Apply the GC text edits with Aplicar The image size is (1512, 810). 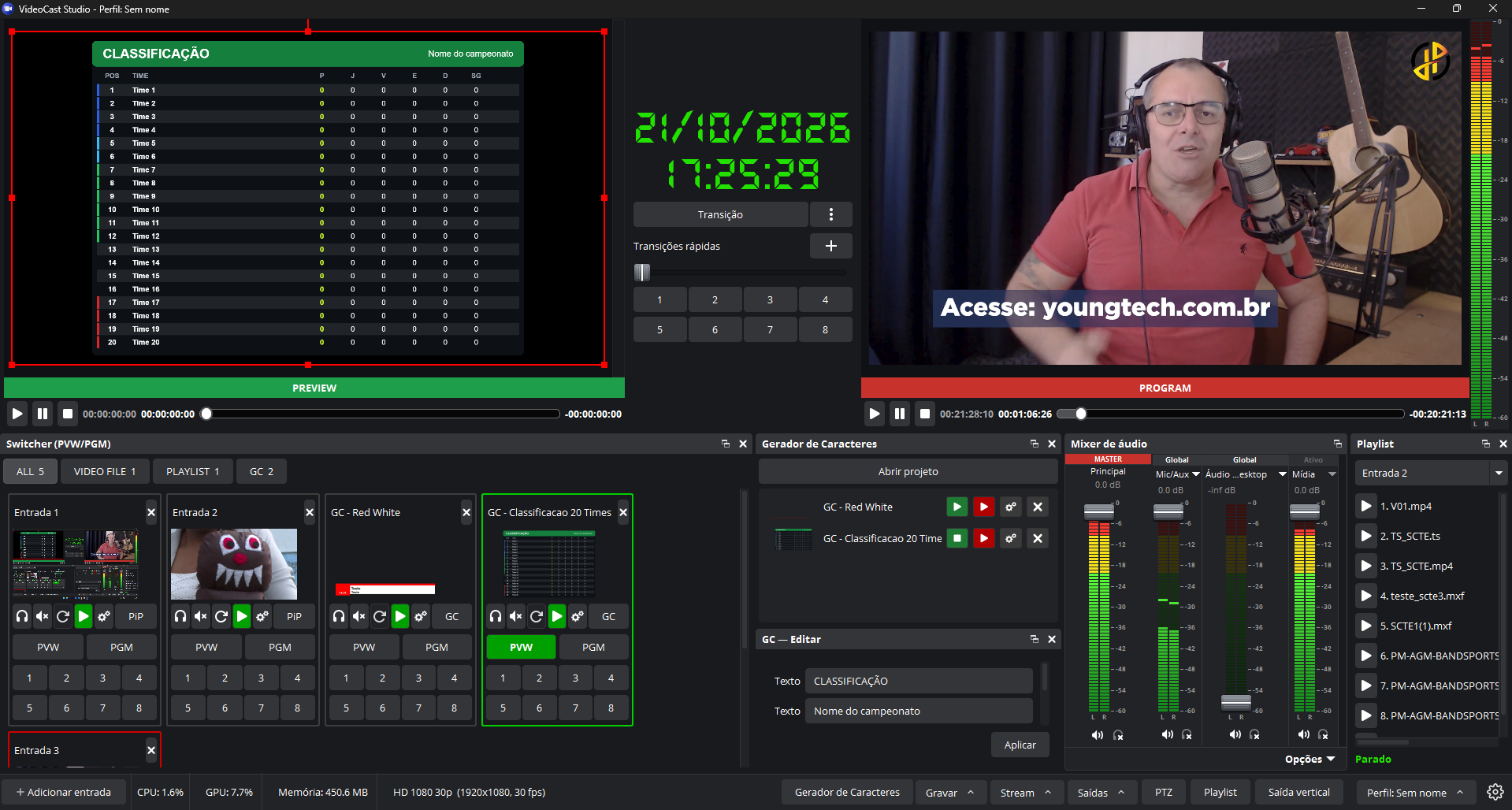point(1020,745)
